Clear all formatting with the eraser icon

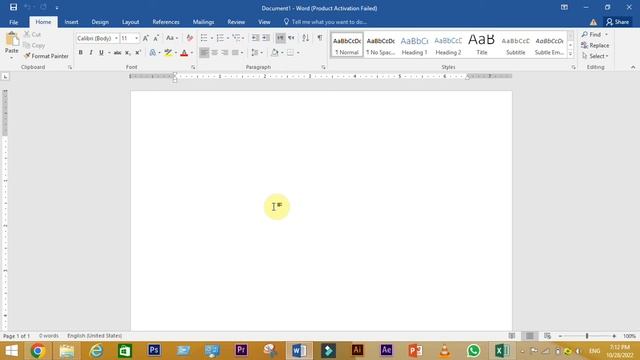189,38
